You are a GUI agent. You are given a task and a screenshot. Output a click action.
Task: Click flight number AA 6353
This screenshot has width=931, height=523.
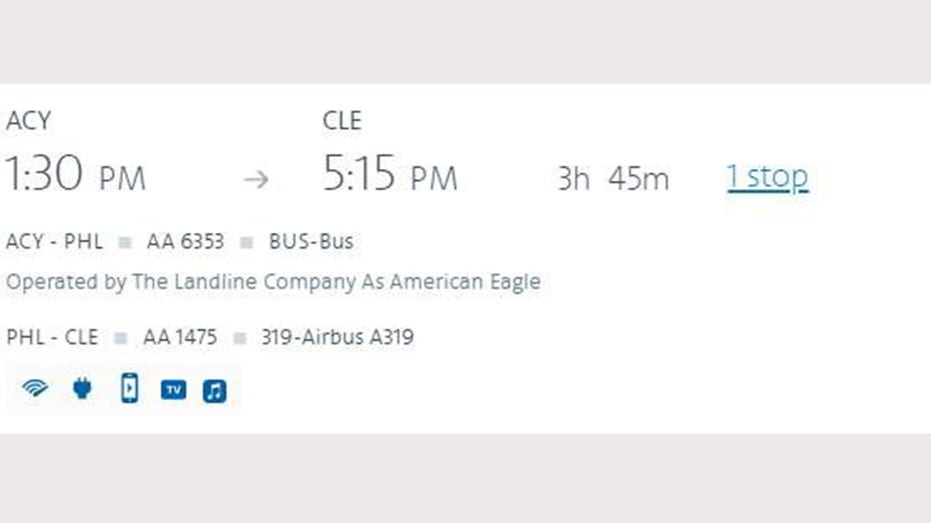tap(185, 242)
